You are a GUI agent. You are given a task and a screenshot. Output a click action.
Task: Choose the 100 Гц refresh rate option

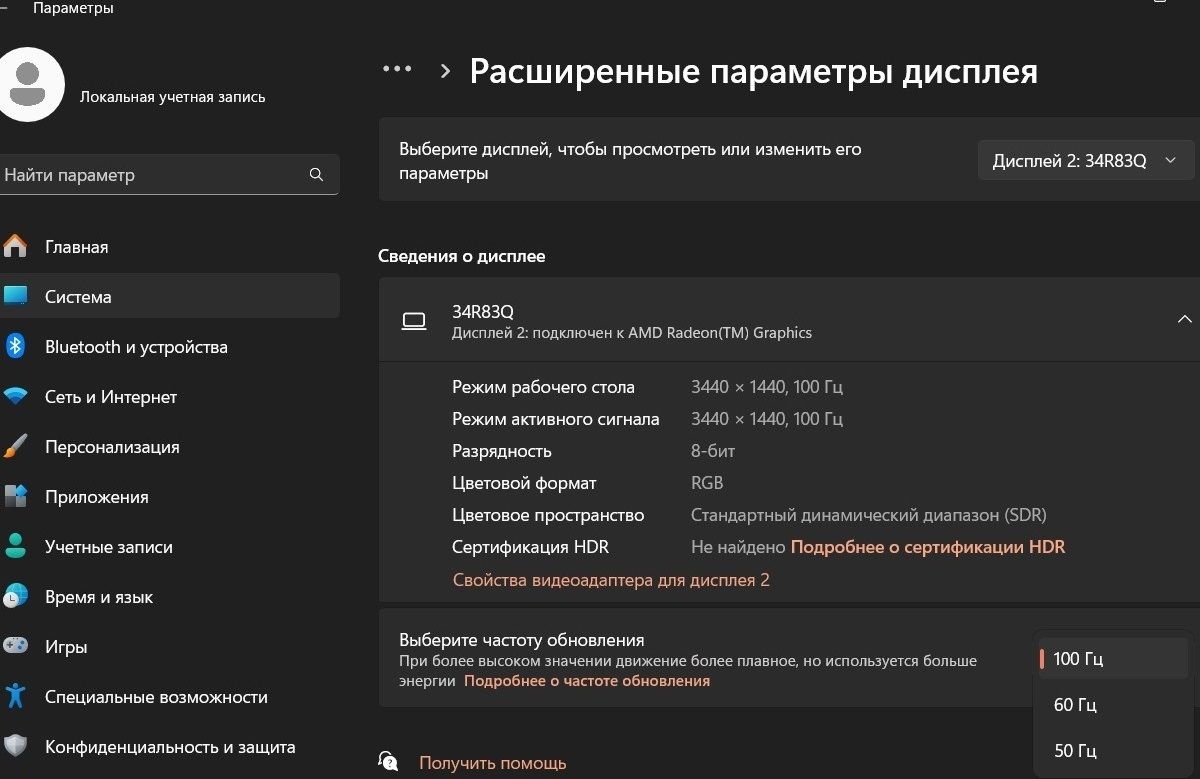pos(1078,659)
